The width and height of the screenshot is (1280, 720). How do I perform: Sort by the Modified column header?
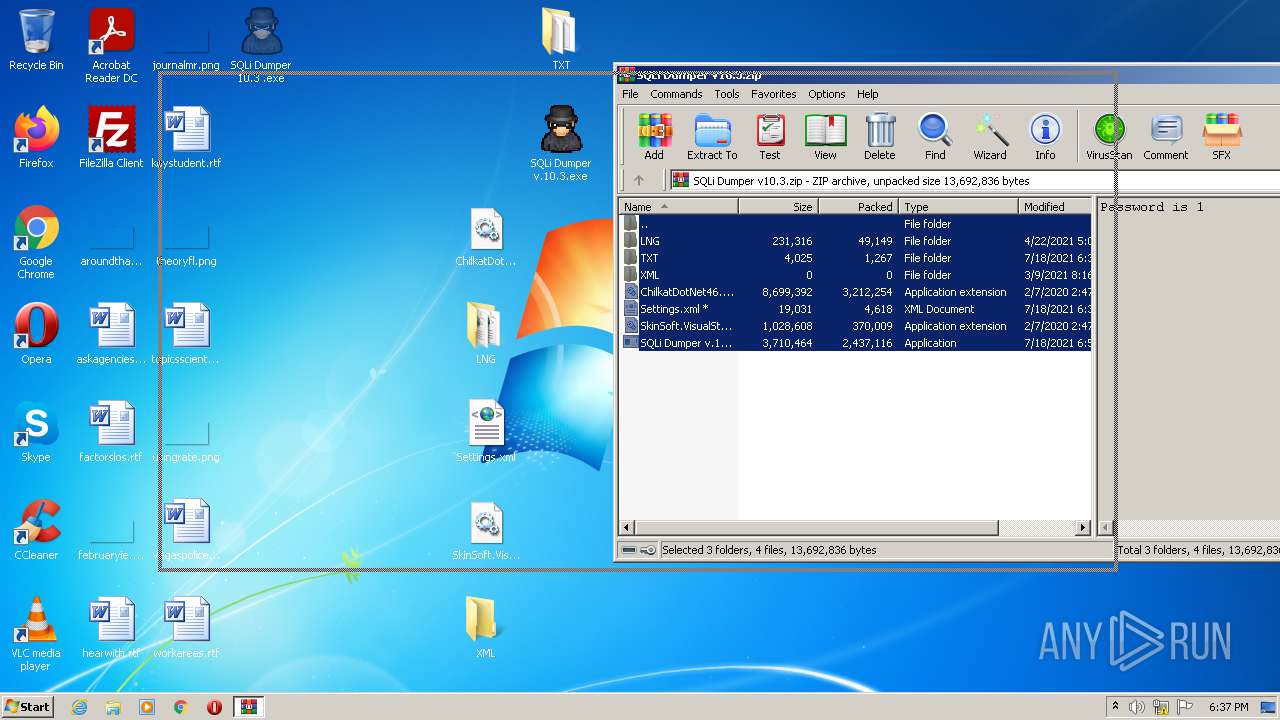pyautogui.click(x=1055, y=207)
